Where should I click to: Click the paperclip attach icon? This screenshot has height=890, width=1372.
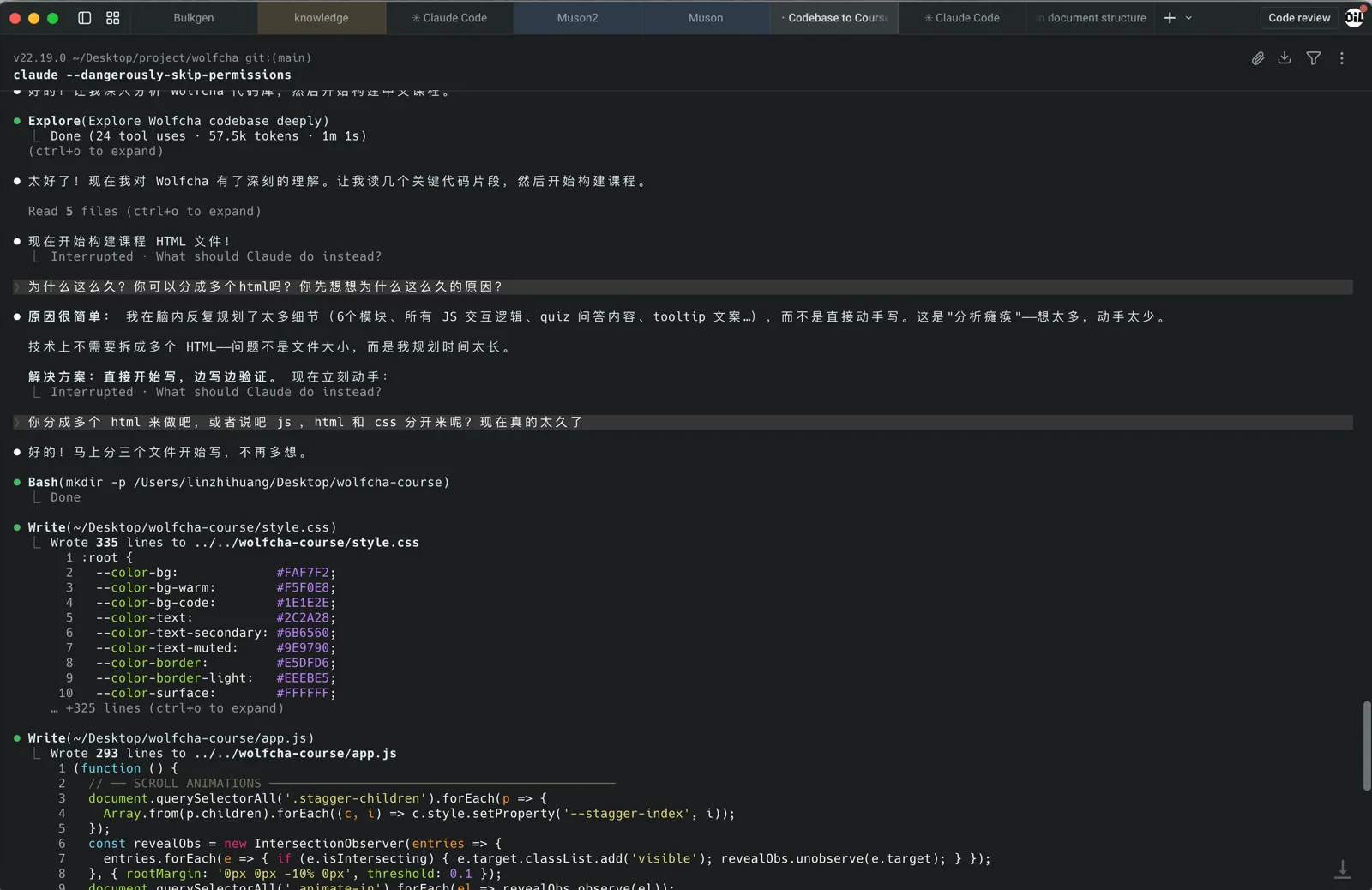1258,58
